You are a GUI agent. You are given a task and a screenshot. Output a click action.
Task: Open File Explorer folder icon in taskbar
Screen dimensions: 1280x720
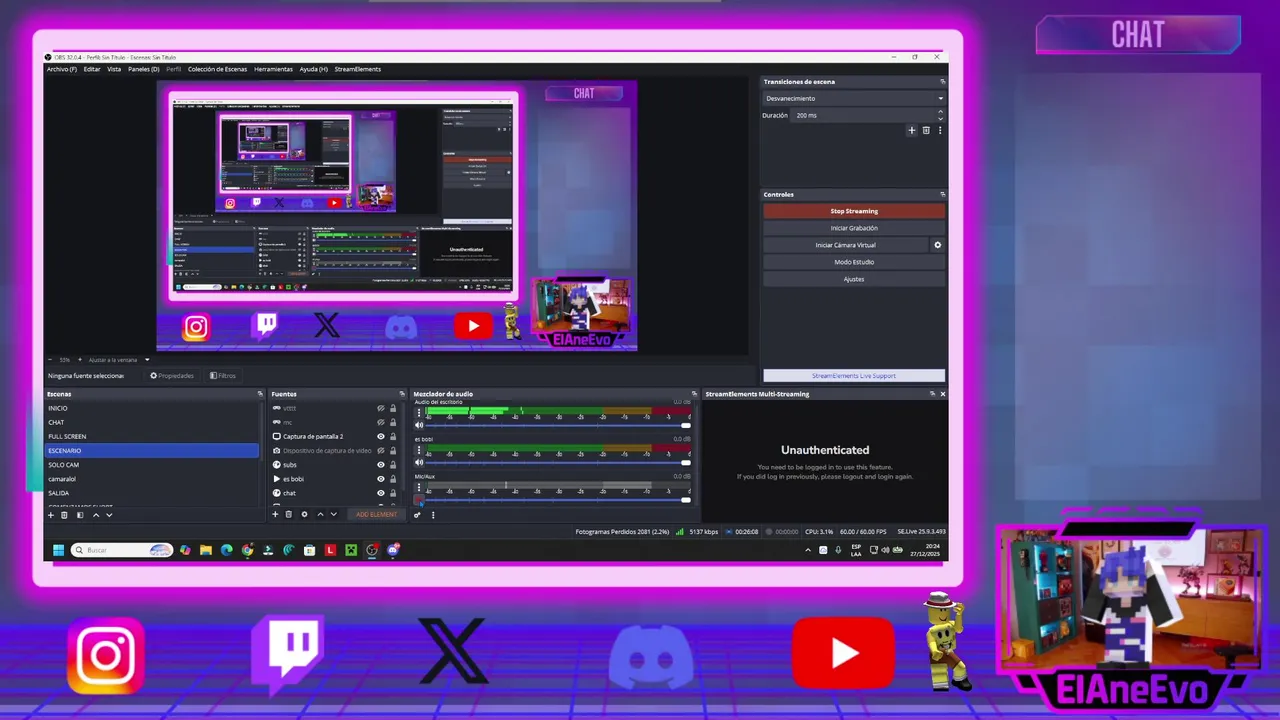[205, 550]
